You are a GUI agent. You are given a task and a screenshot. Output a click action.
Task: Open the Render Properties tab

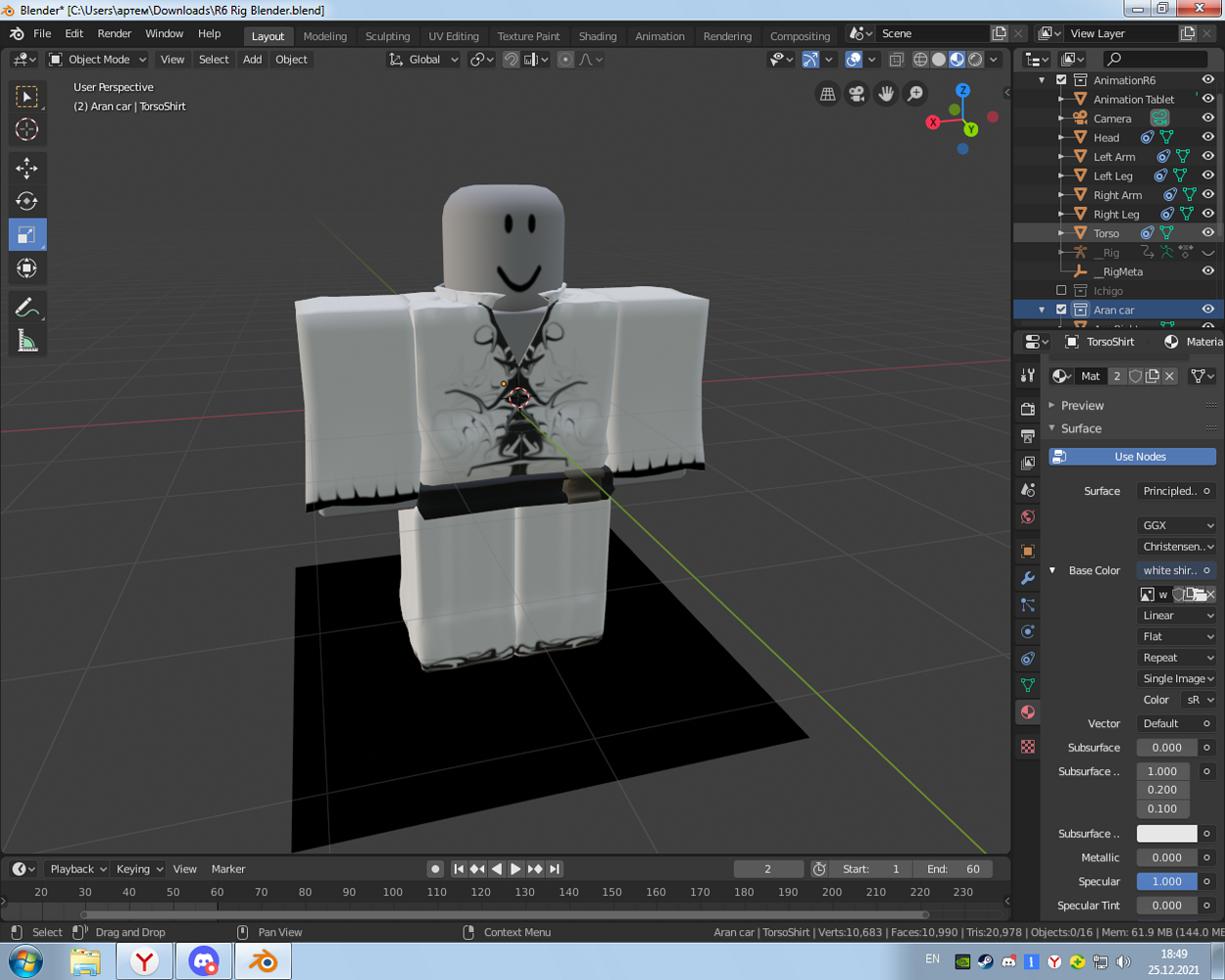[x=1027, y=409]
